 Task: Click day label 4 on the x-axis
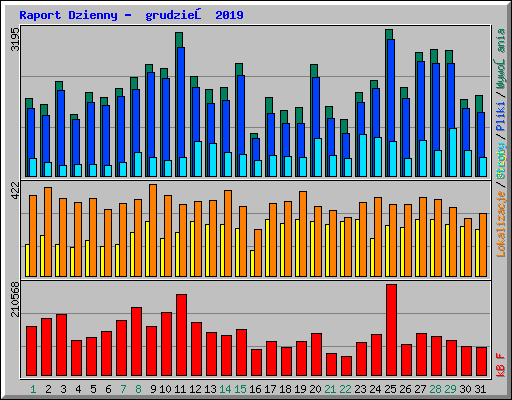pyautogui.click(x=78, y=389)
